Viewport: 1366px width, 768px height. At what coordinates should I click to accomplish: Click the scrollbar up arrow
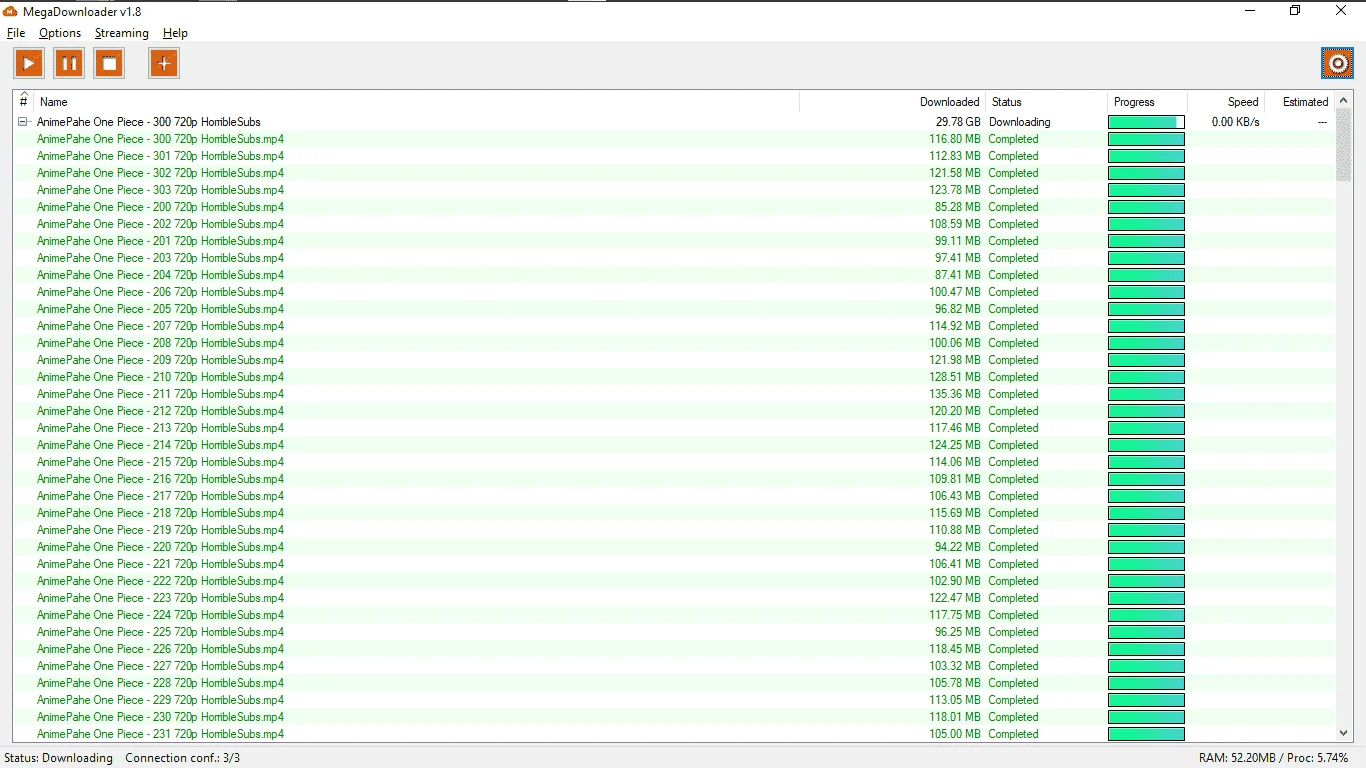(1344, 100)
